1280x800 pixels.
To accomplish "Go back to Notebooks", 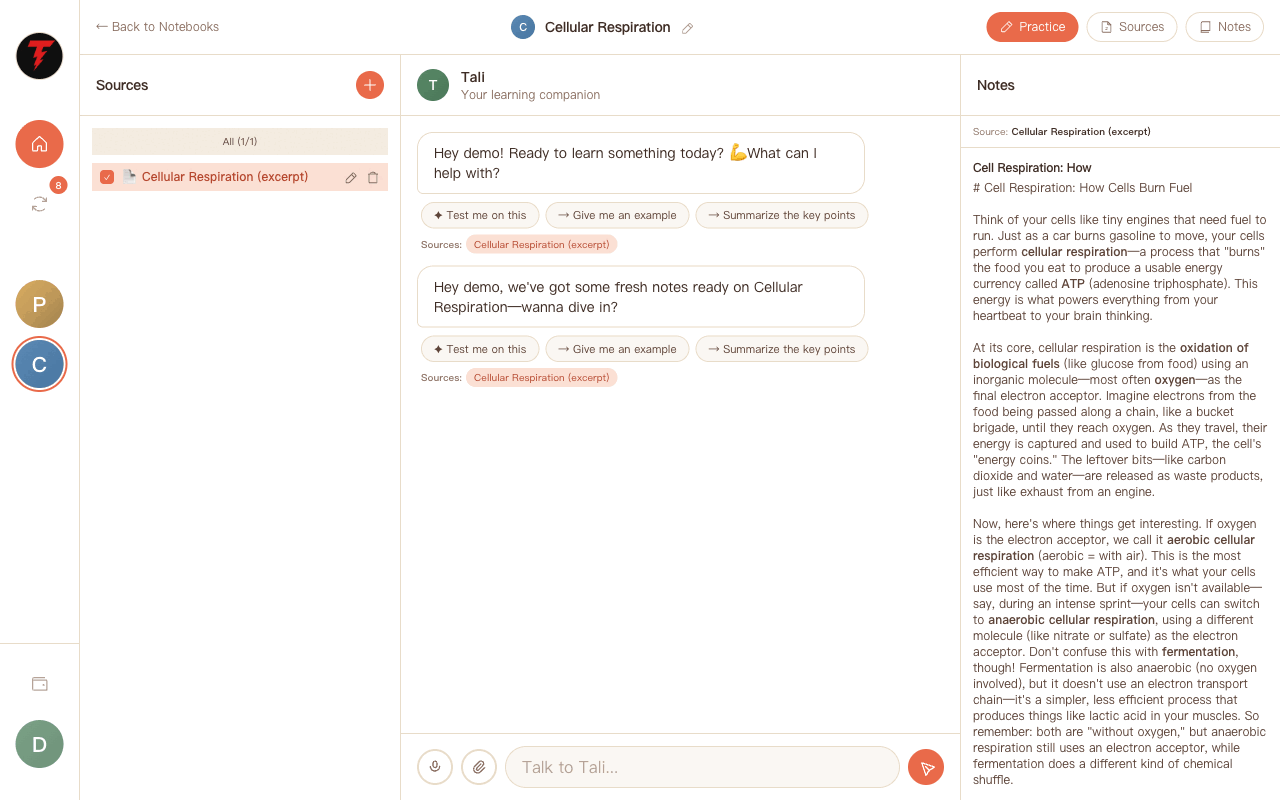I will coord(157,27).
